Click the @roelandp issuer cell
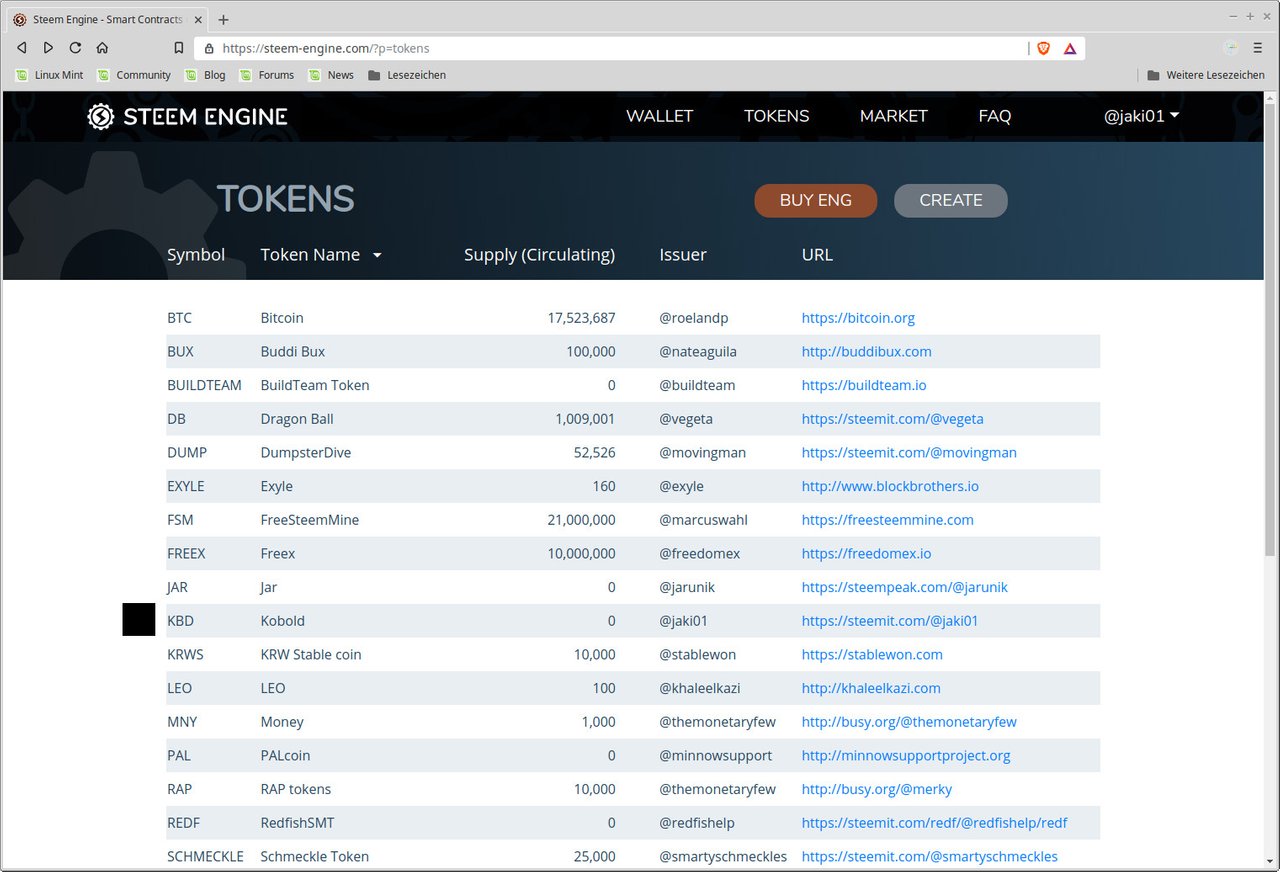 point(693,318)
